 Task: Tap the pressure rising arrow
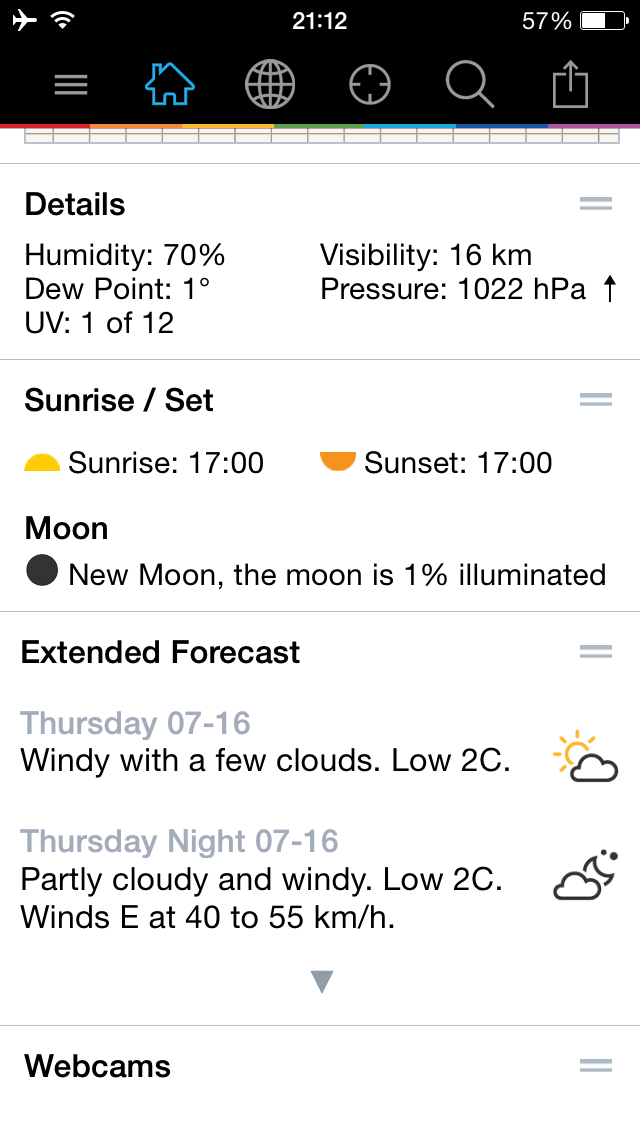coord(610,289)
